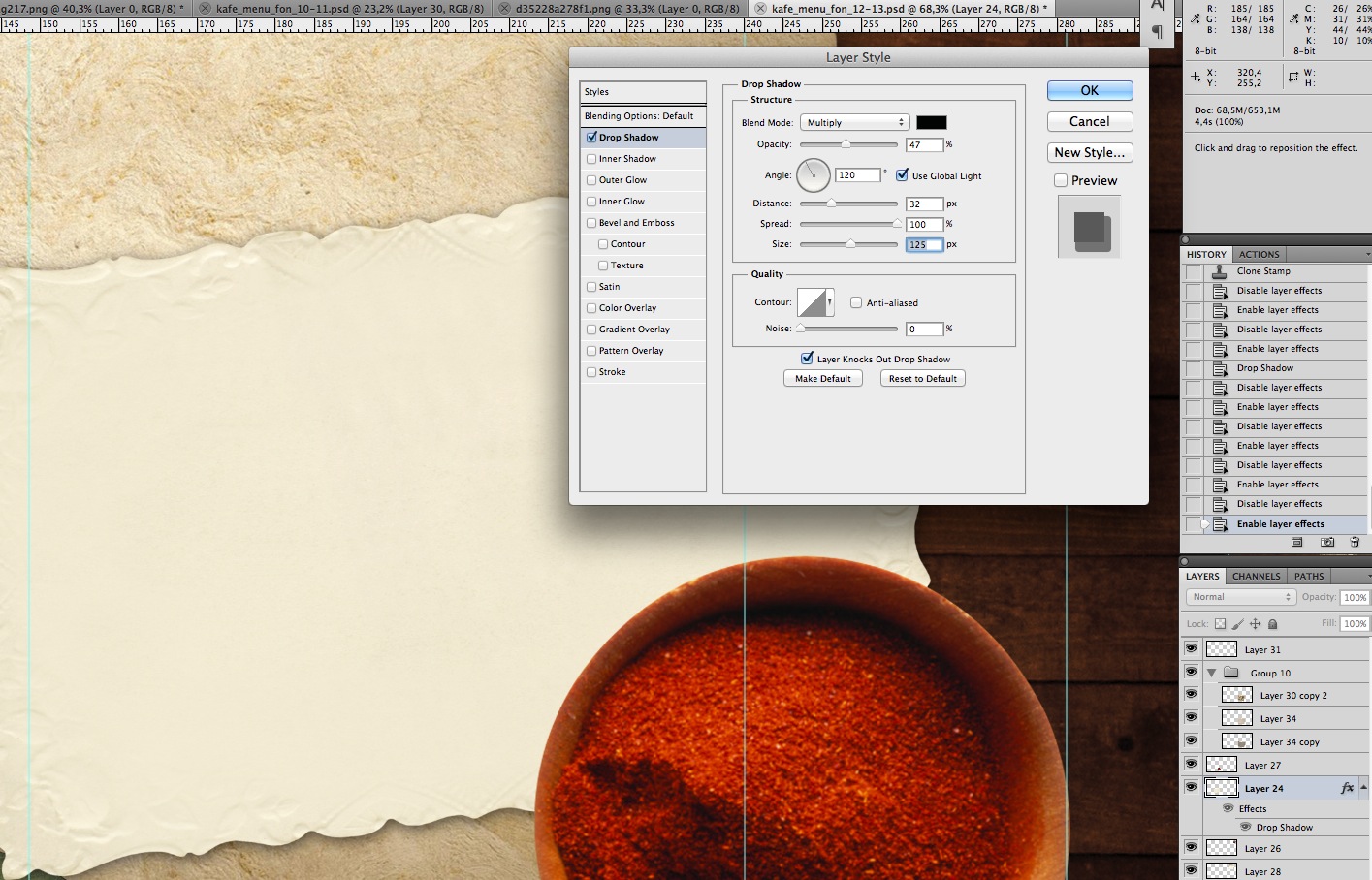The width and height of the screenshot is (1372, 880).
Task: Close the kafe_menu_fon_12-13.psd tab icon
Action: point(761,8)
